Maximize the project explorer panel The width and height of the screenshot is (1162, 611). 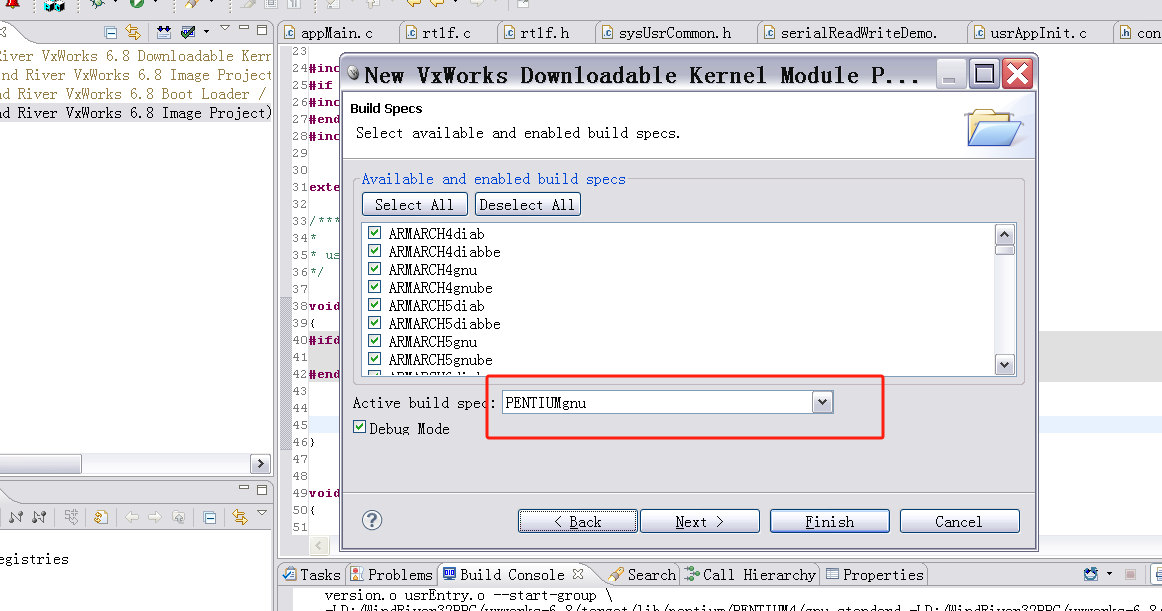[x=262, y=30]
